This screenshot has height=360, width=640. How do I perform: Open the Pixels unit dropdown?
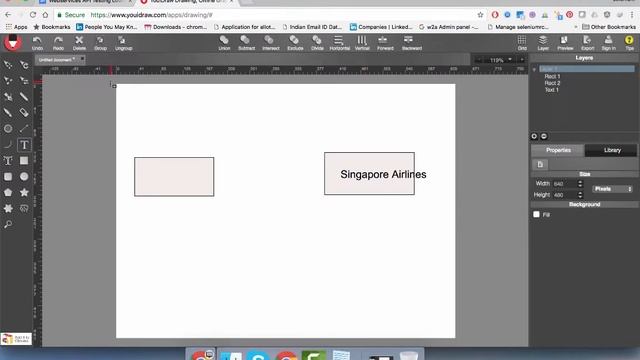point(612,189)
